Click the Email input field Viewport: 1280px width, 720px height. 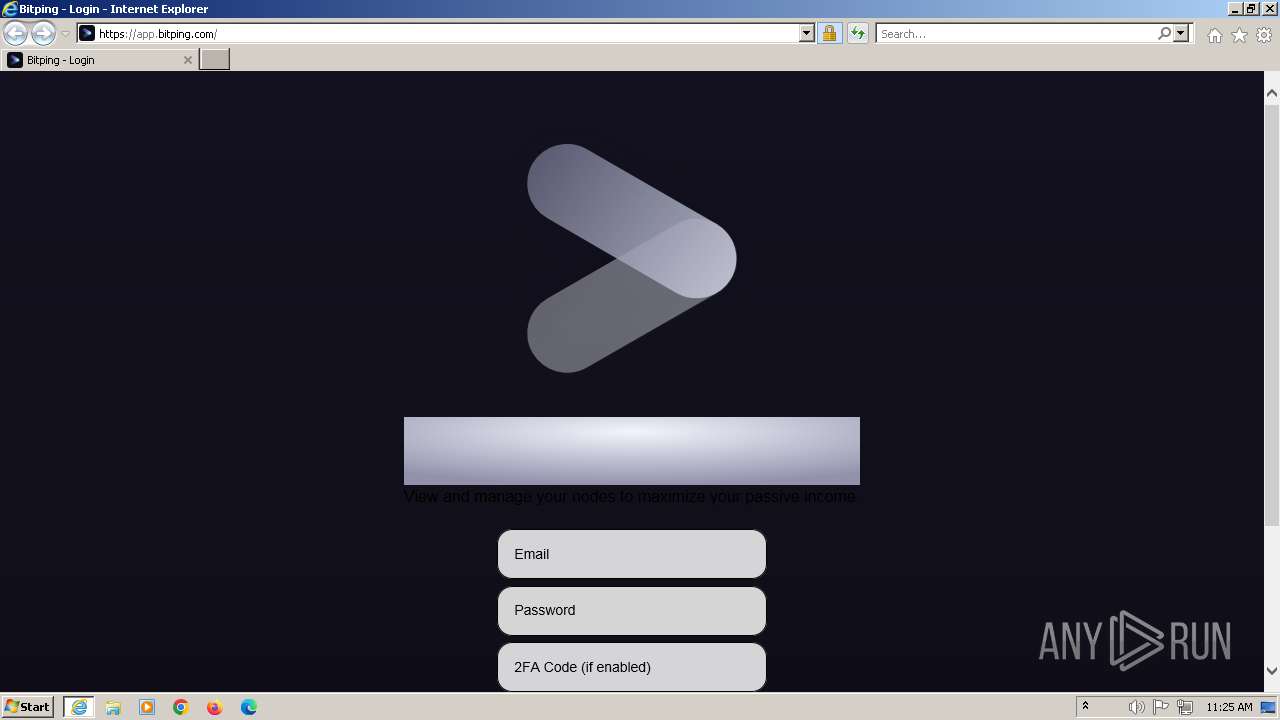pyautogui.click(x=632, y=554)
